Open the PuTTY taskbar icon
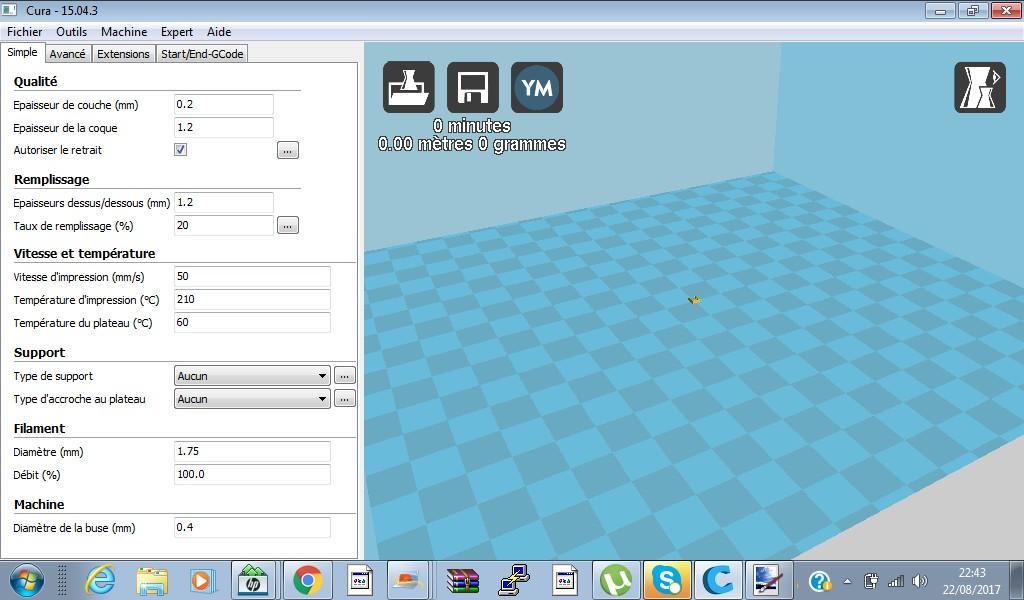 (514, 580)
